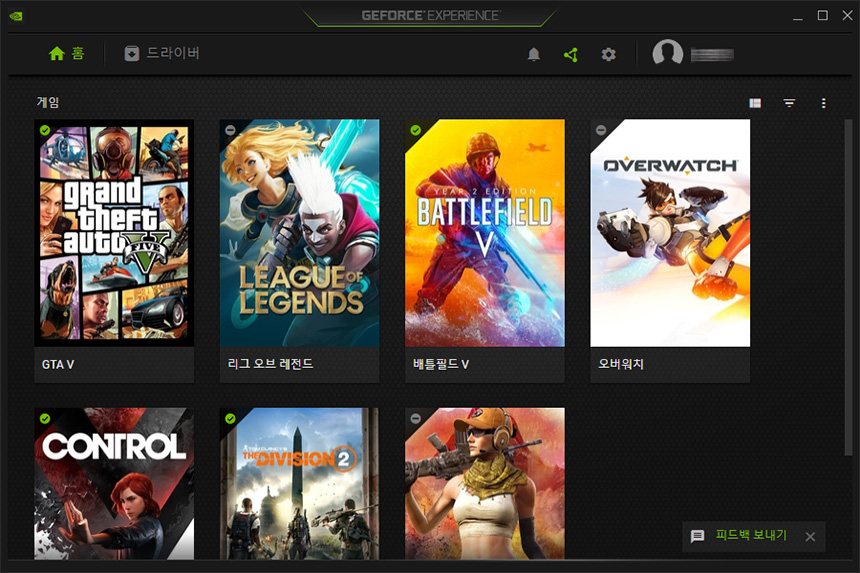Click the 오버워치 title label
The image size is (860, 573).
tap(621, 364)
